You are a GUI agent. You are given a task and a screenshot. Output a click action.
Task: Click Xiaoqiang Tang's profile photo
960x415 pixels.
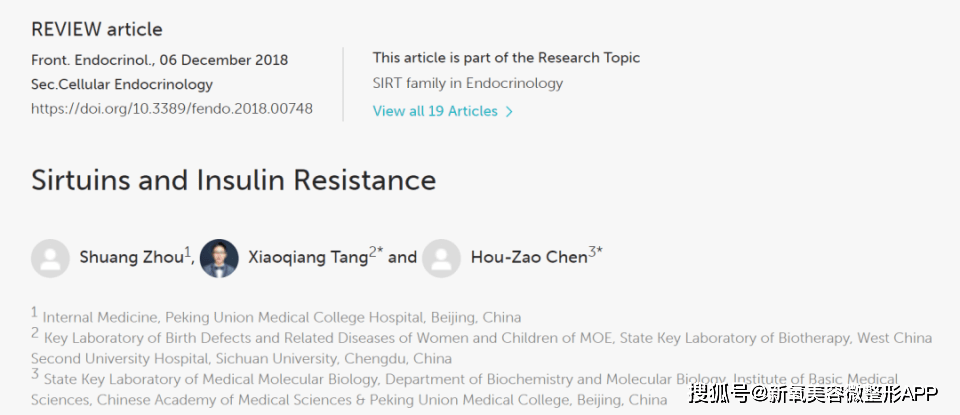tap(219, 258)
